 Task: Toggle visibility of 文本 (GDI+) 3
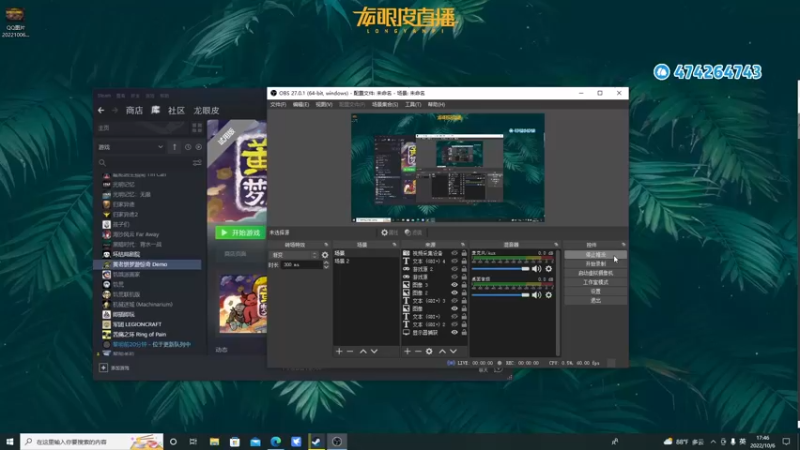[x=454, y=301]
